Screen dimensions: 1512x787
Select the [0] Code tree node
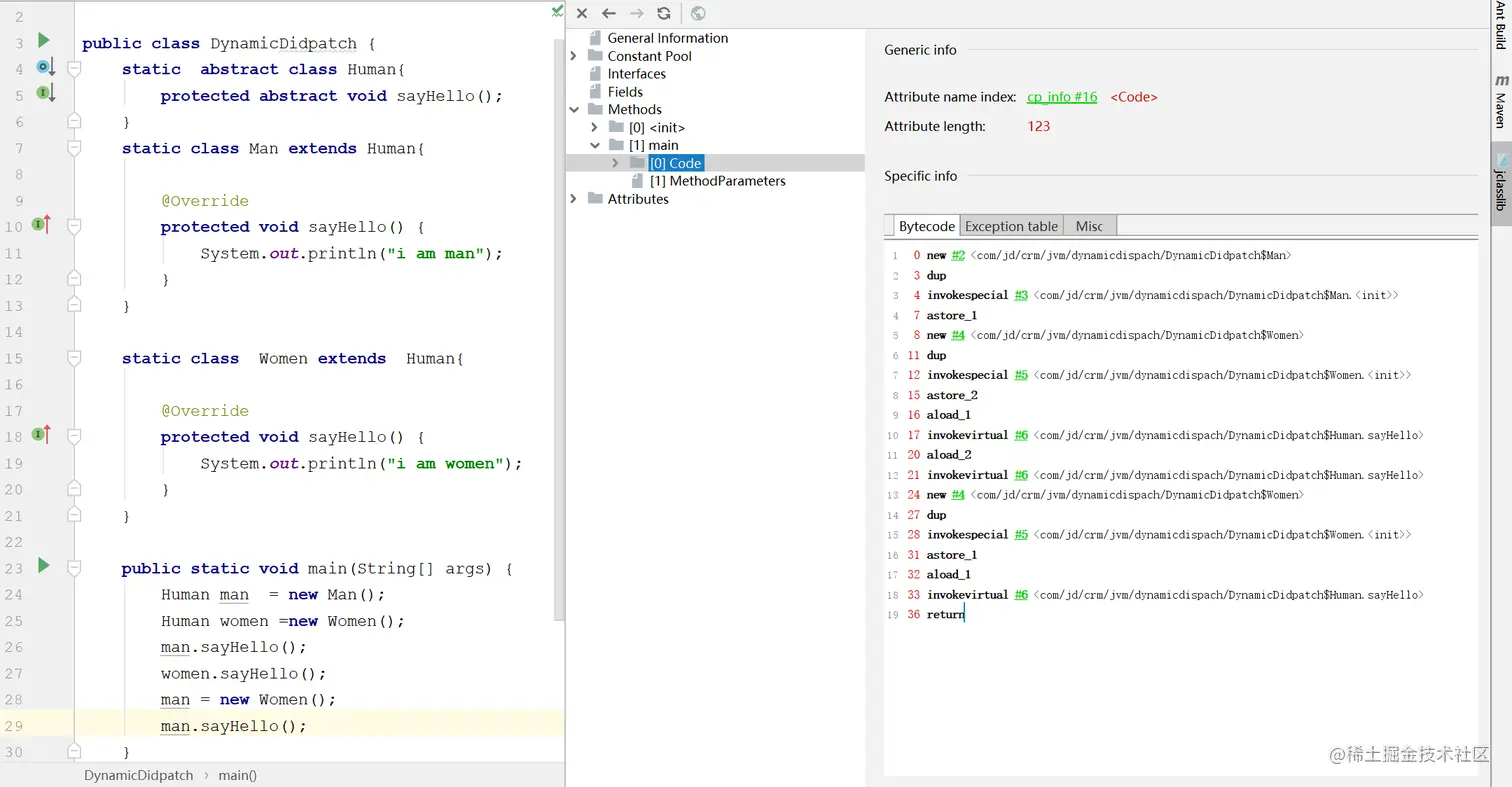pyautogui.click(x=675, y=163)
